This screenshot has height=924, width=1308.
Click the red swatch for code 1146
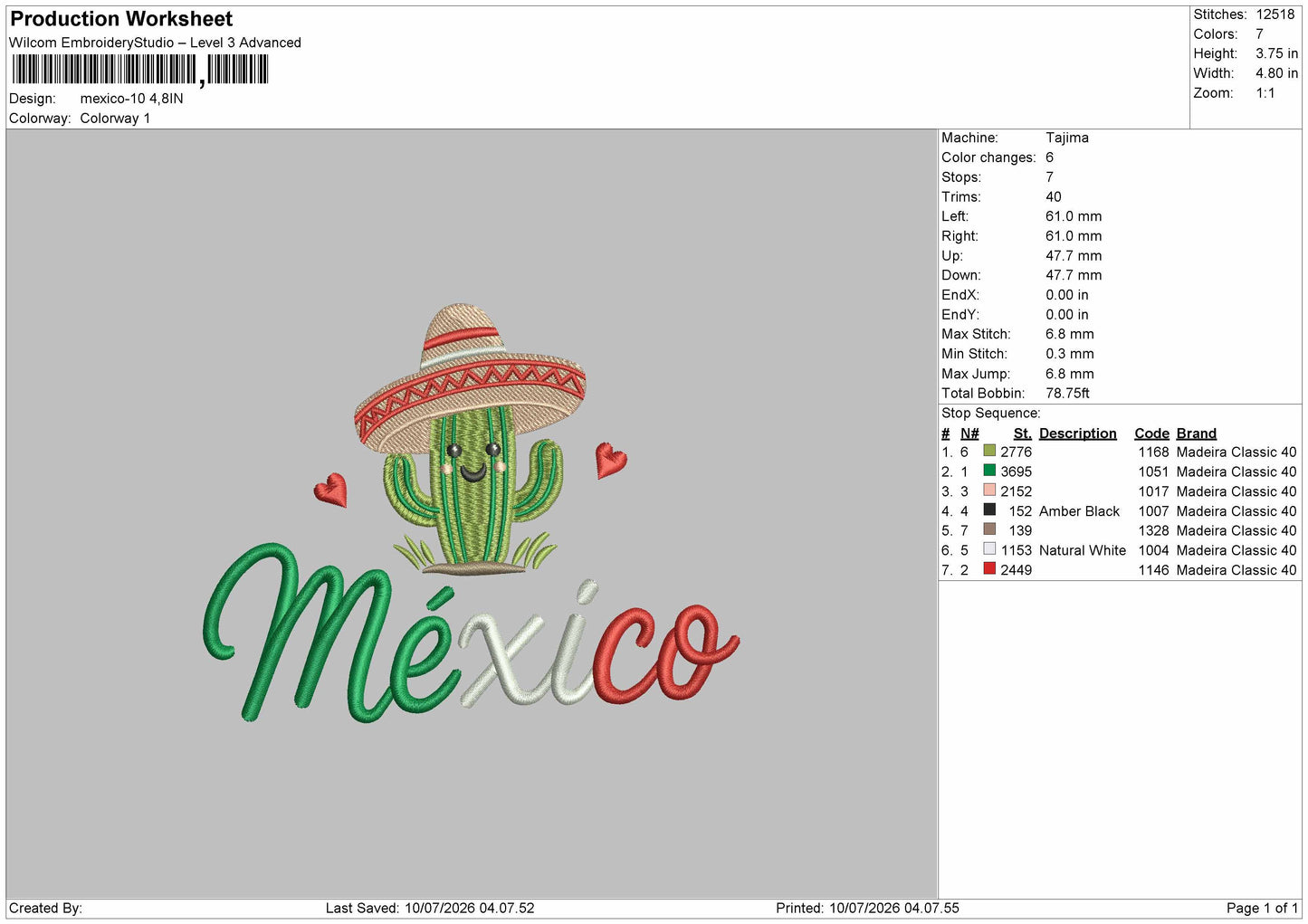tap(989, 569)
